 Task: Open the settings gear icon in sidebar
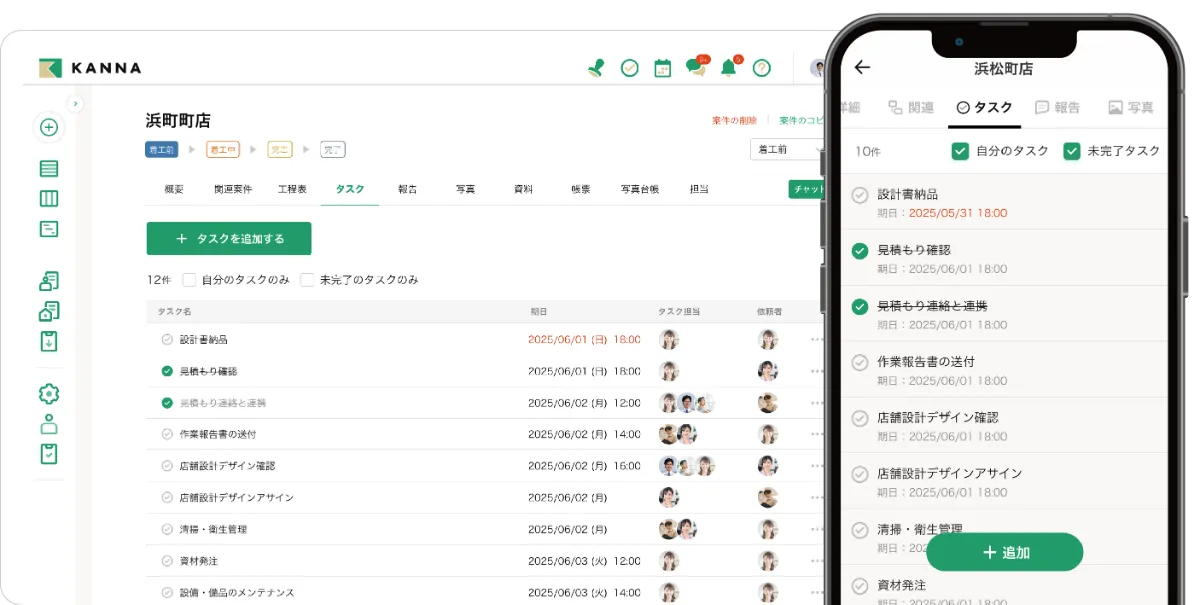tap(49, 394)
